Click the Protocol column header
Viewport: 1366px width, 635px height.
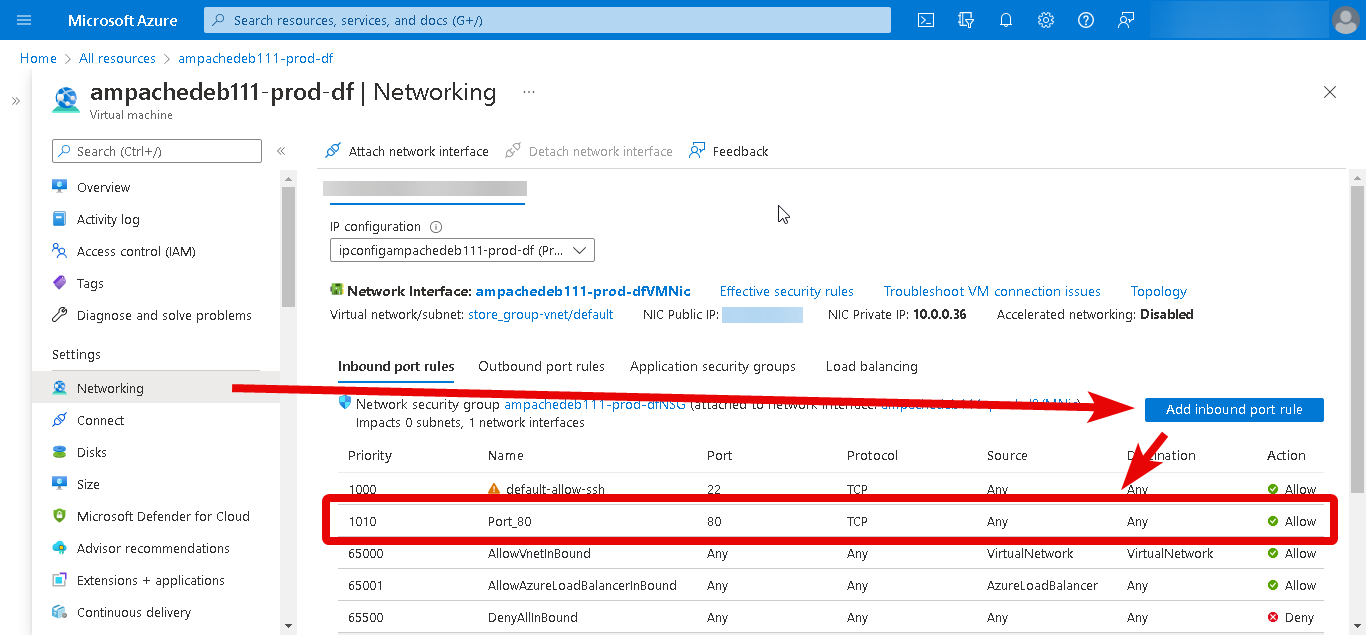coord(872,455)
